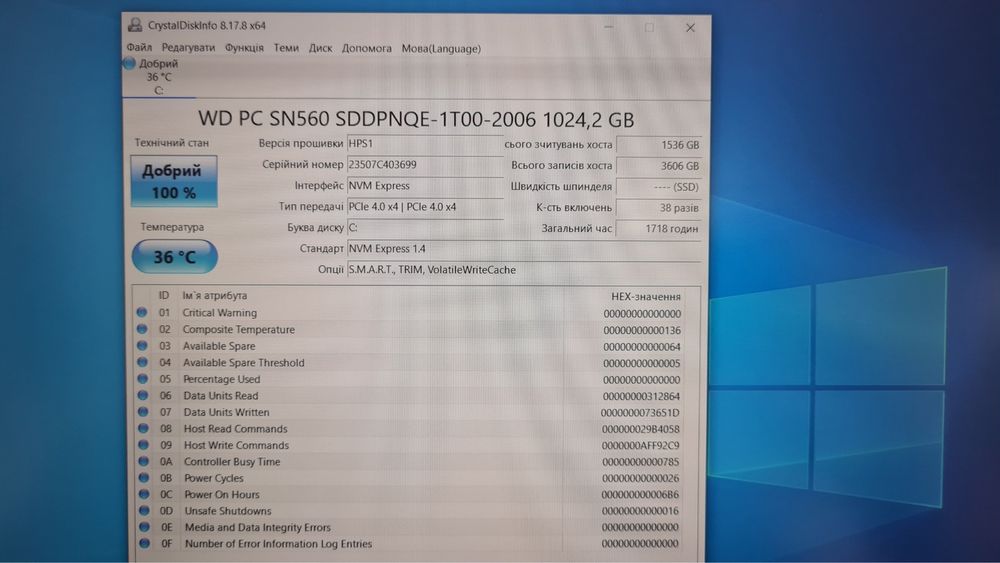This screenshot has height=563, width=1000.
Task: Click the status icon for Composite Temperature
Action: click(142, 329)
